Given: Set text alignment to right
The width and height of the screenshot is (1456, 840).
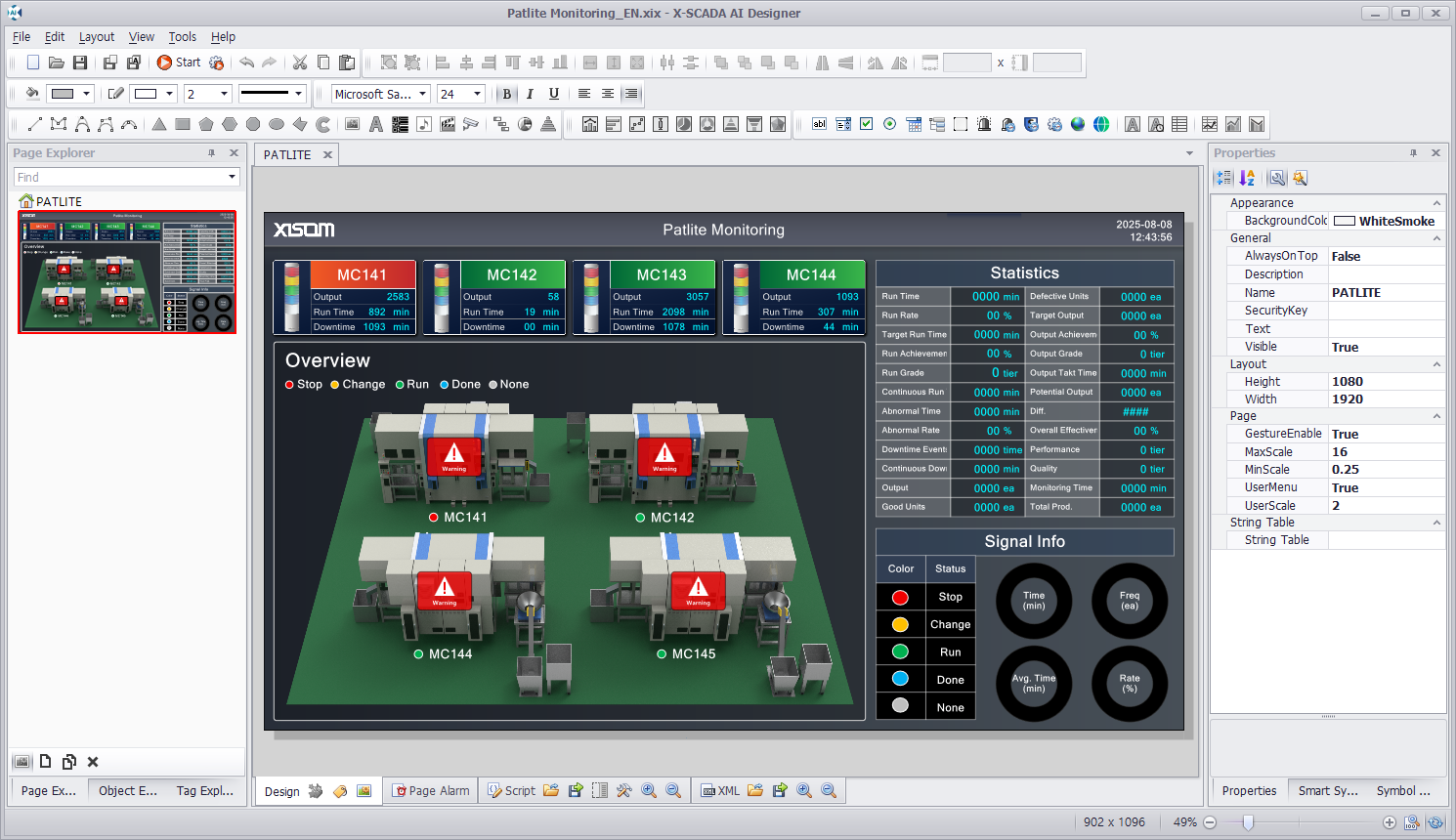Looking at the screenshot, I should [x=631, y=94].
